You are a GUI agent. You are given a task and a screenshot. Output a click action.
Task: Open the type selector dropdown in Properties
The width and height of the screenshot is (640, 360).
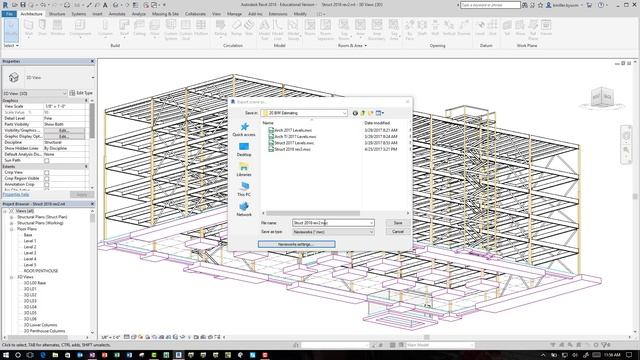[93, 78]
